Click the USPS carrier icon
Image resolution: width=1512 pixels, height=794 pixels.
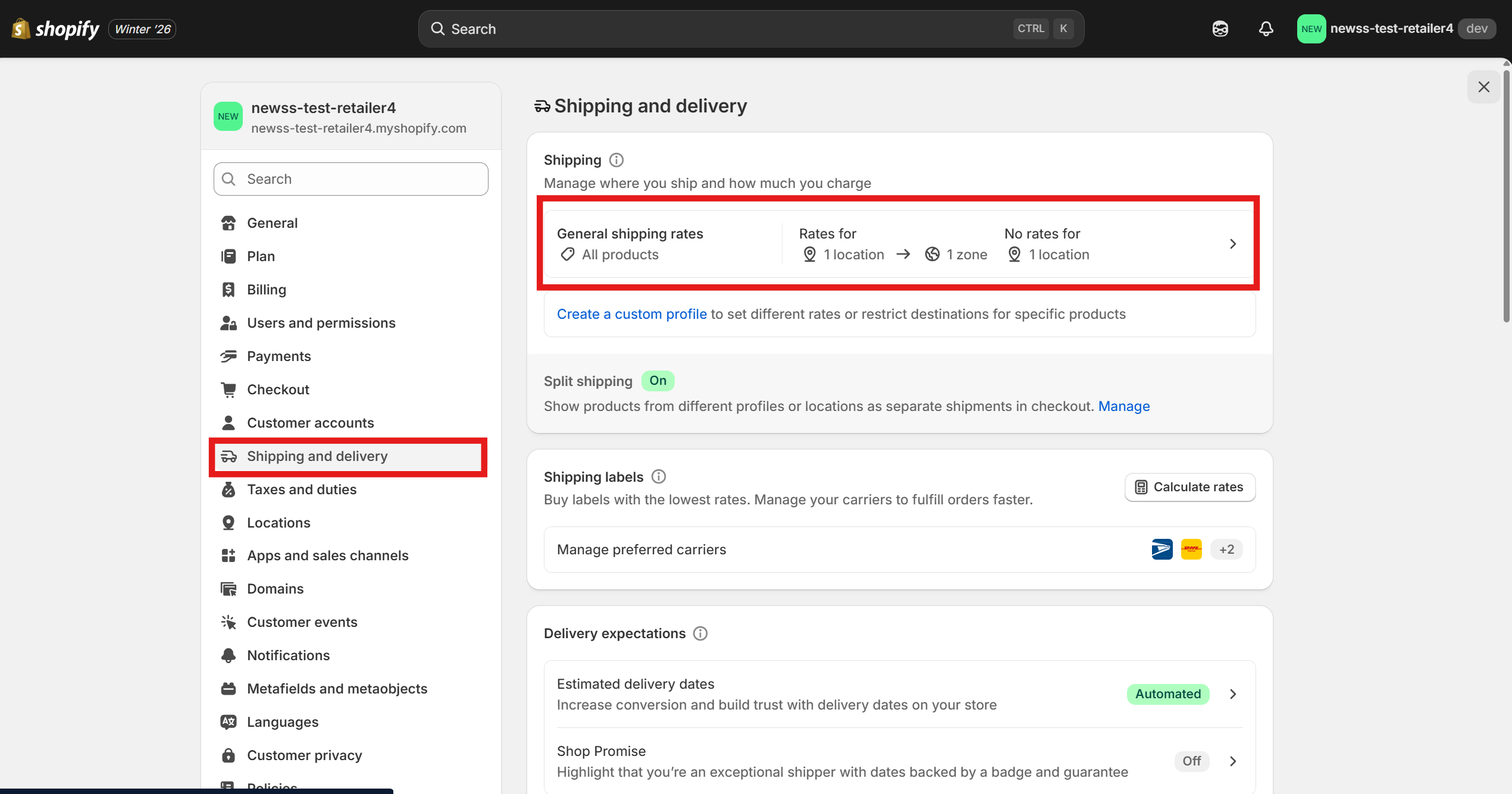(1162, 549)
